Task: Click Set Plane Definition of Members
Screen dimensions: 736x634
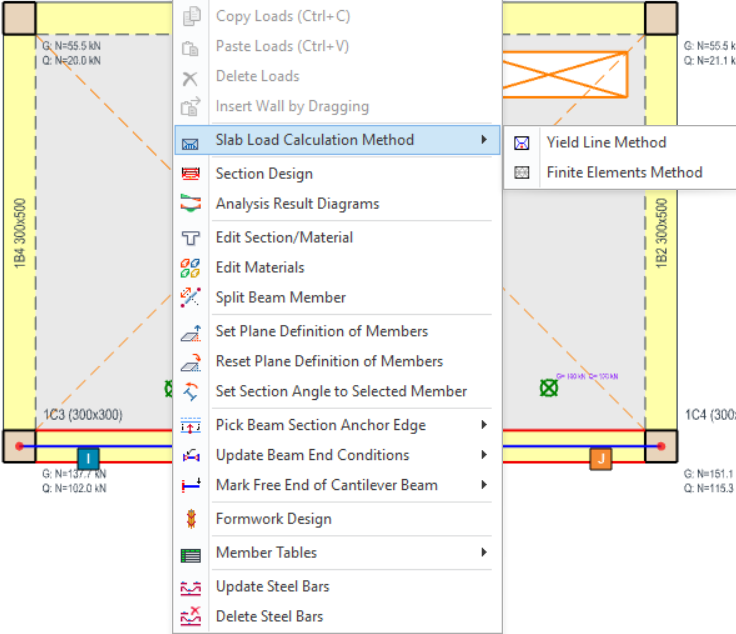Action: [x=321, y=331]
